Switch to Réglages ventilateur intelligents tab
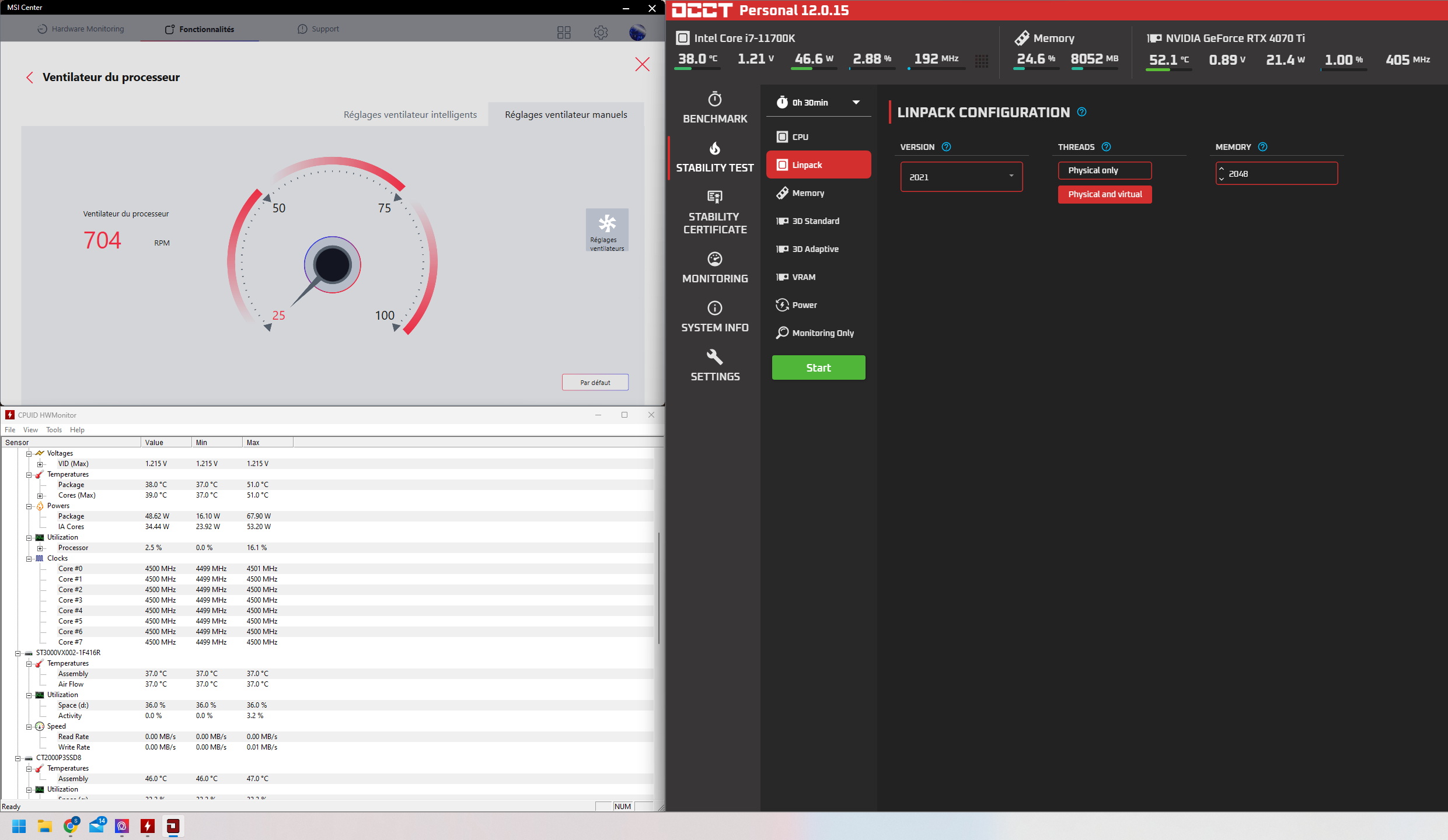The image size is (1448, 840). coord(410,115)
